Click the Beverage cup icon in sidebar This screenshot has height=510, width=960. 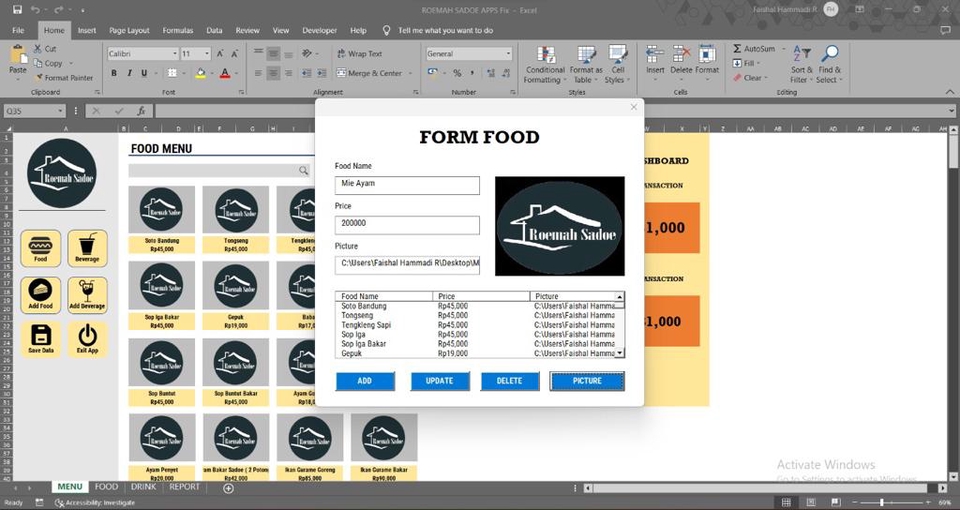click(87, 248)
